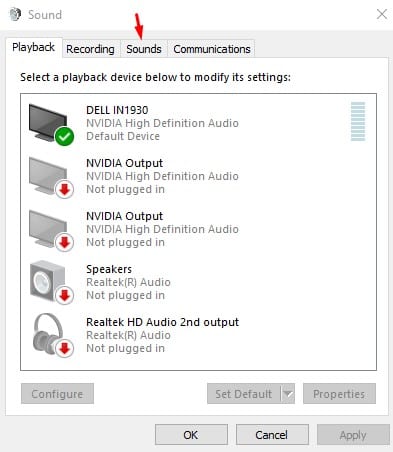This screenshot has width=393, height=452.
Task: Click Realtek(R) Audio text under Speakers
Action: tap(128, 282)
